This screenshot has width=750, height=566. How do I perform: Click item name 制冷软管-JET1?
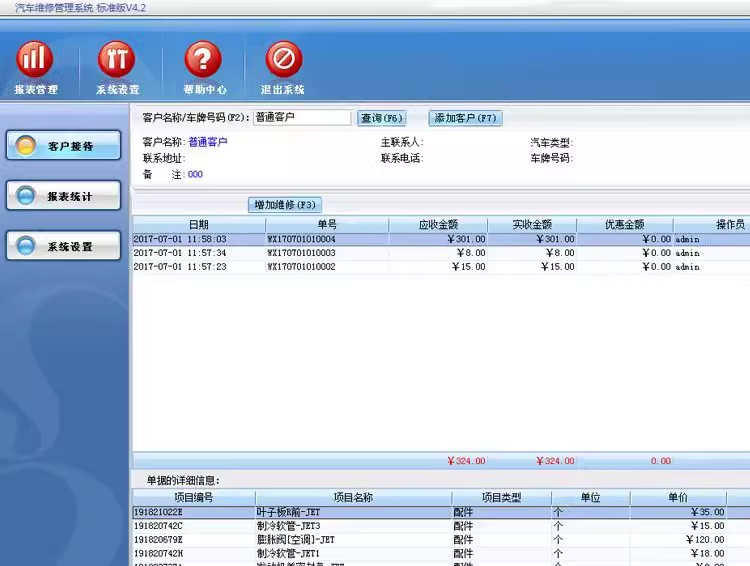(x=288, y=554)
